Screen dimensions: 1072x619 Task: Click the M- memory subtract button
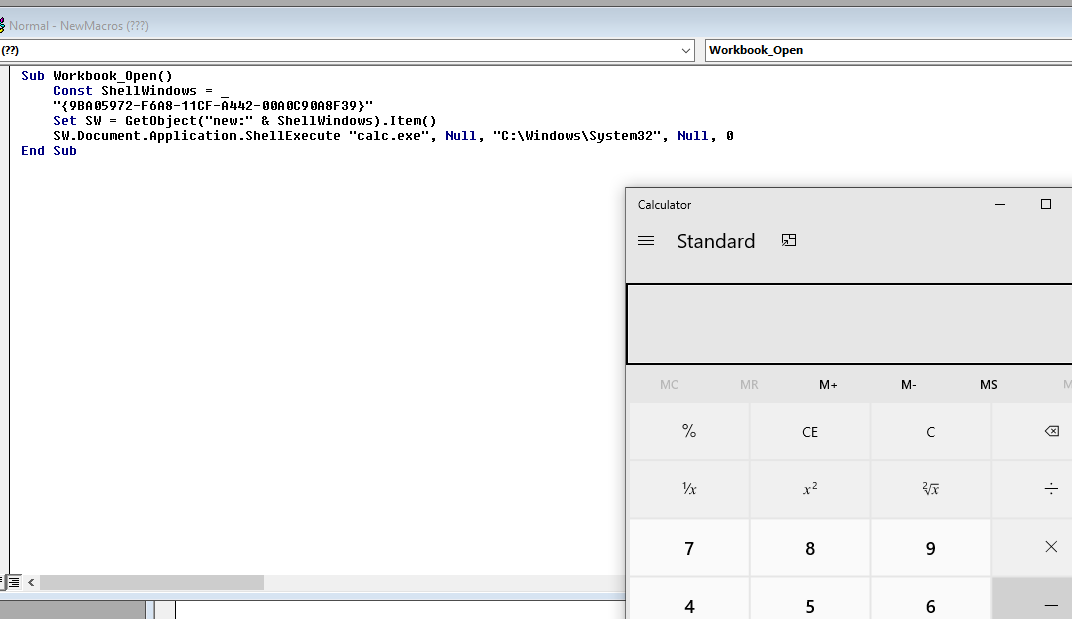point(908,384)
